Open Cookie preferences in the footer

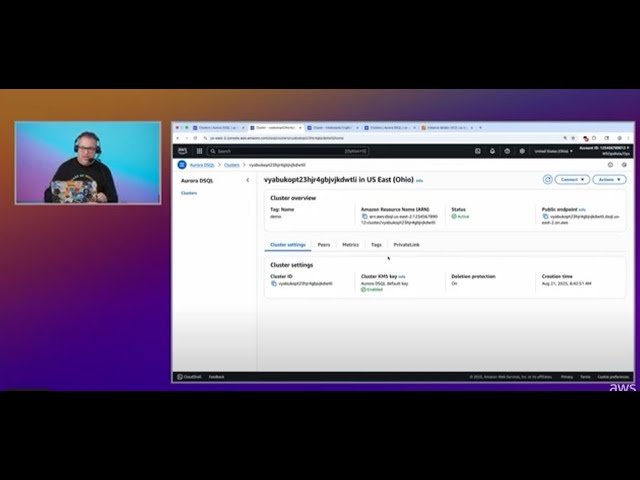click(x=613, y=377)
